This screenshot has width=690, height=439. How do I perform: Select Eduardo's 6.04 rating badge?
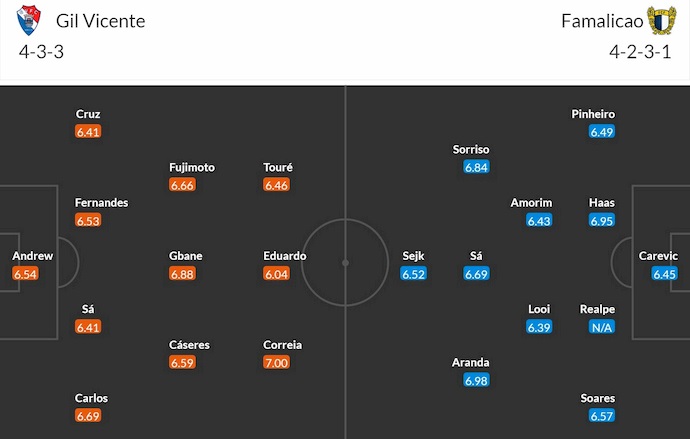point(276,273)
